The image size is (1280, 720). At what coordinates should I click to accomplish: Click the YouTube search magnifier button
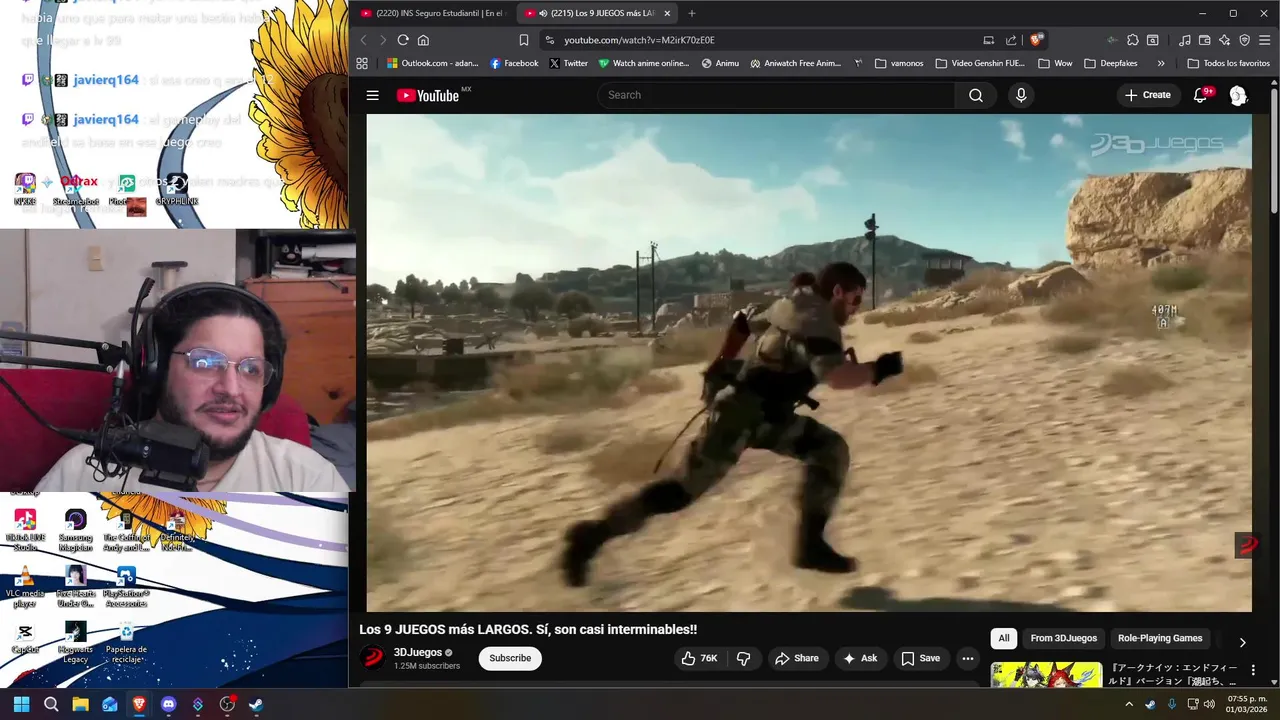pos(976,95)
